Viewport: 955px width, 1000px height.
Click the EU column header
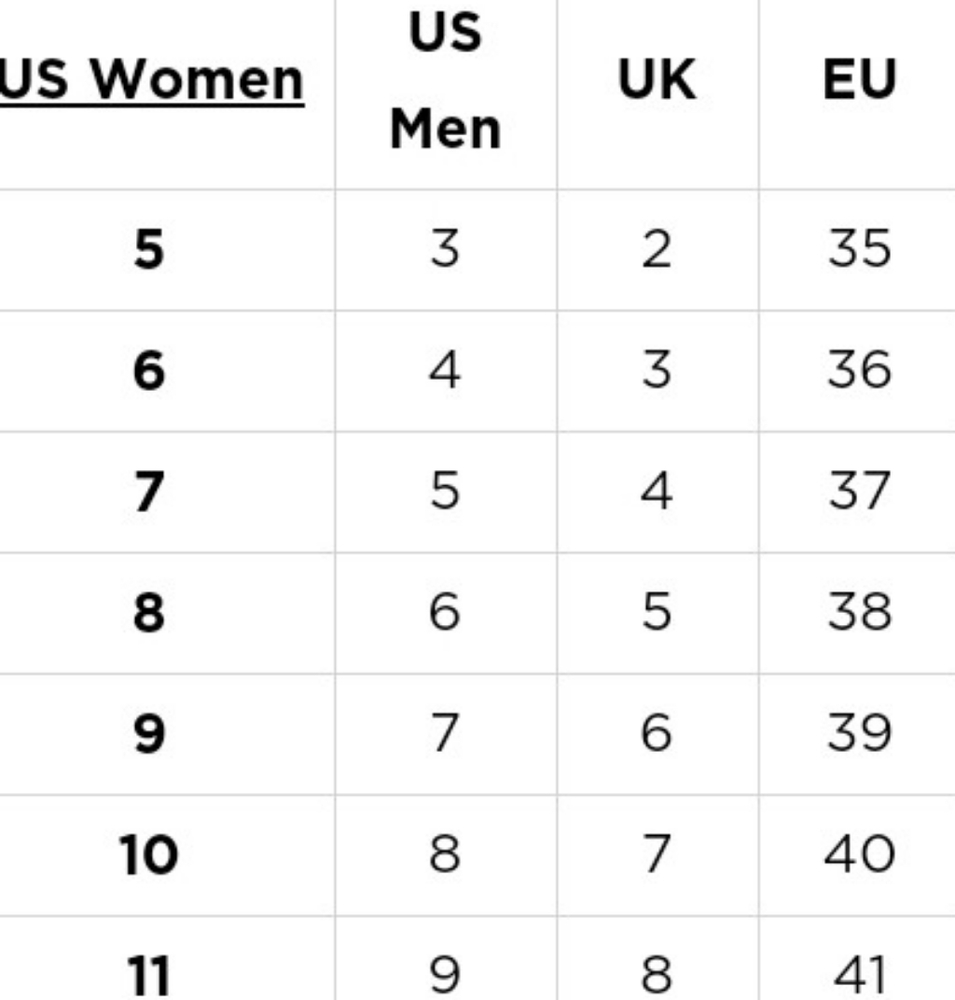860,80
